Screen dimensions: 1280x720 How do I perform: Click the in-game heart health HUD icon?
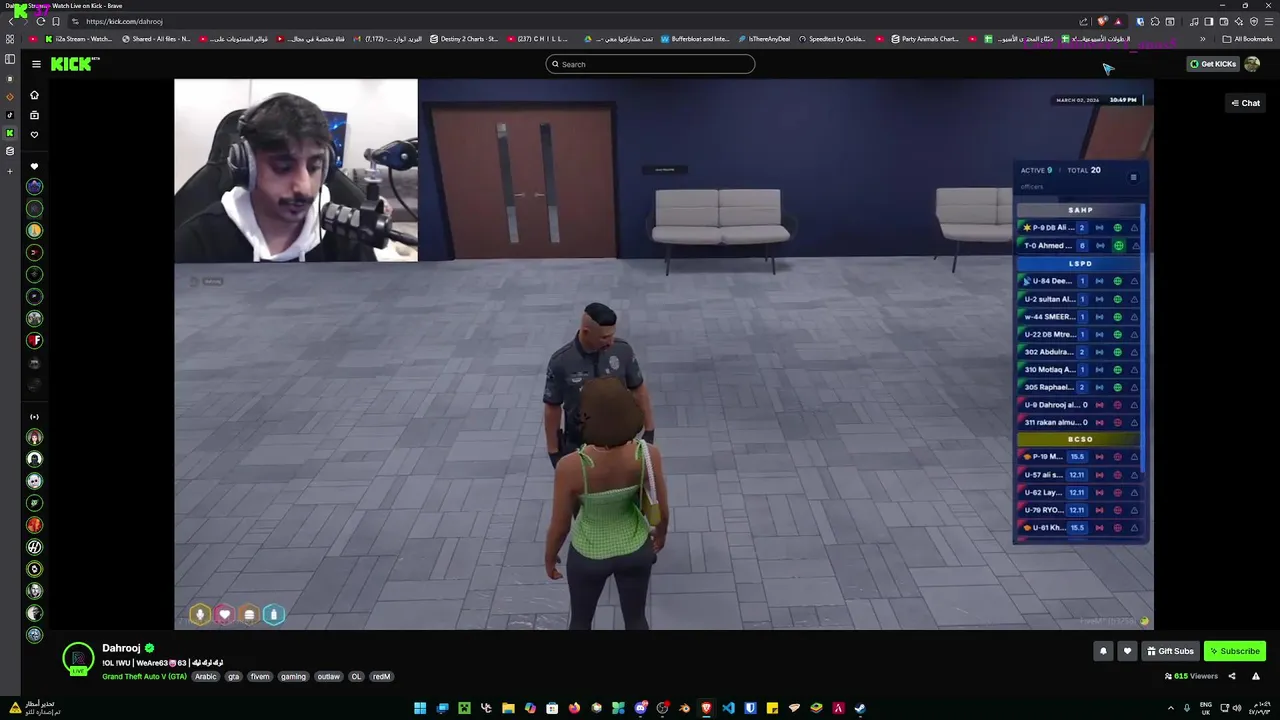(x=224, y=614)
